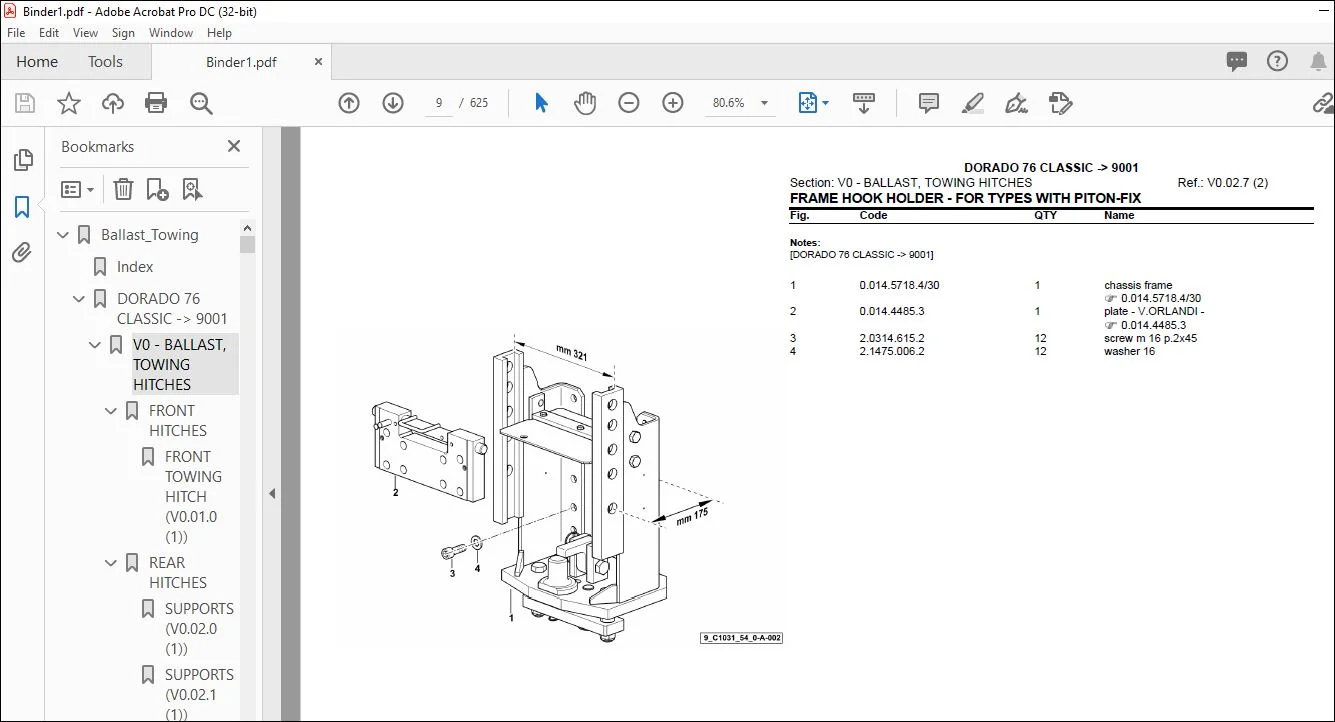Viewport: 1335px width, 722px height.
Task: Delete the selected bookmark with trash icon
Action: pyautogui.click(x=123, y=189)
